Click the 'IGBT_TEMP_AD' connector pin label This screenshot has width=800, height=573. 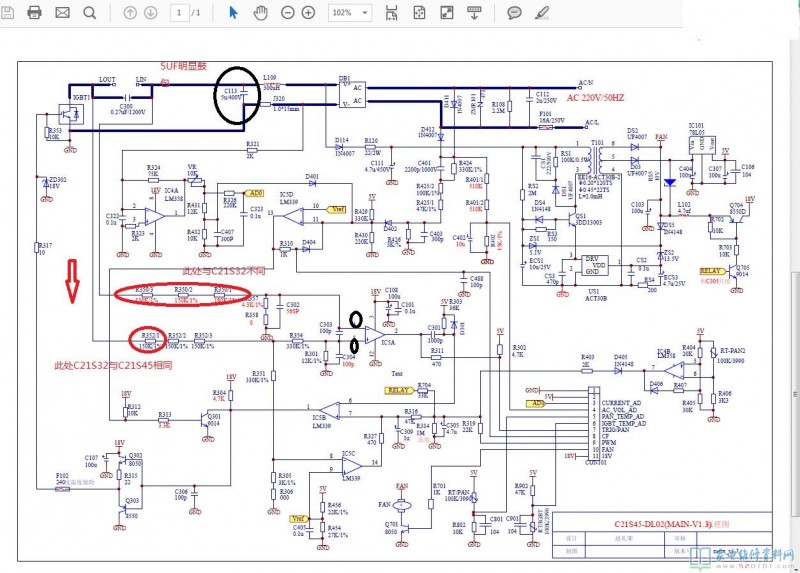[x=623, y=423]
